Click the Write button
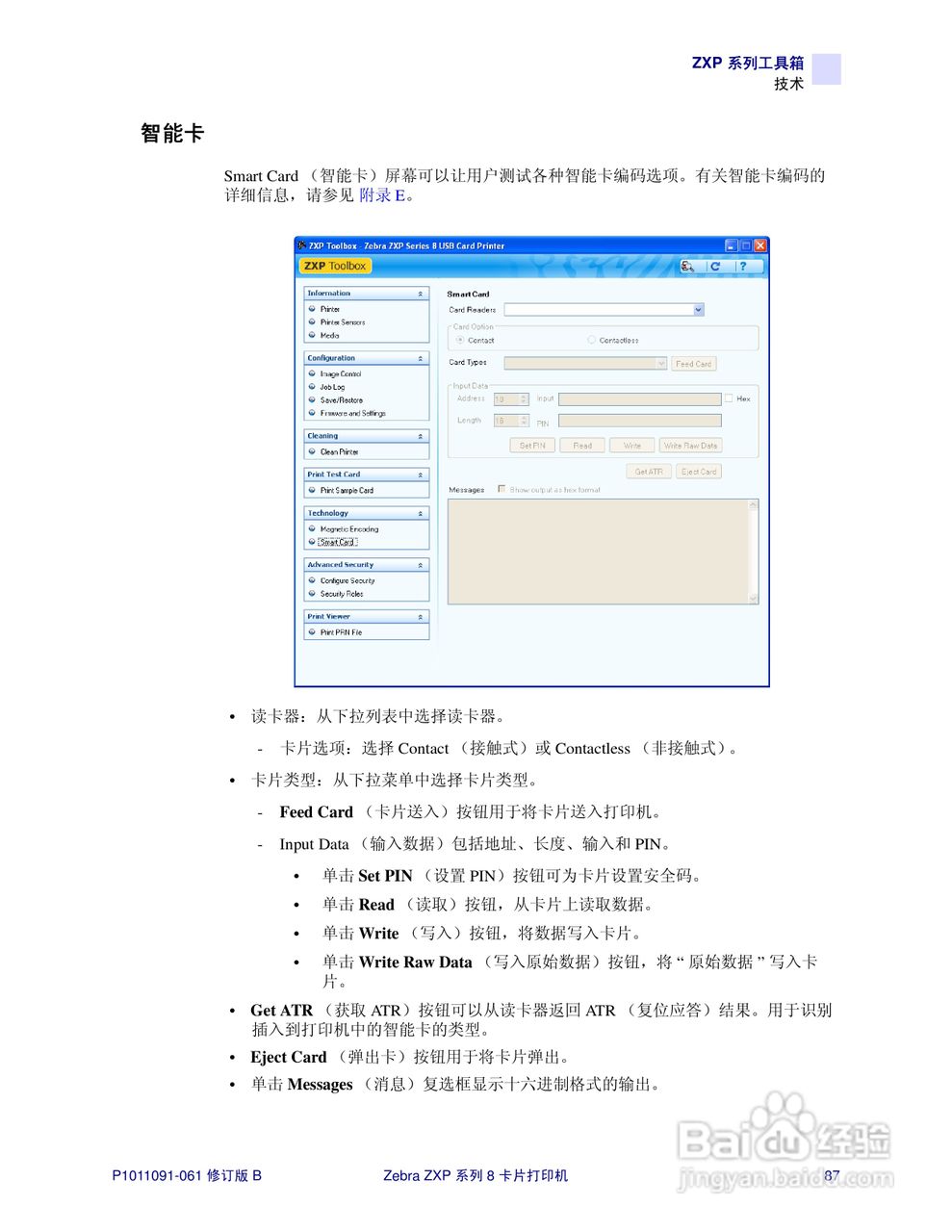The width and height of the screenshot is (952, 1232). pos(632,446)
